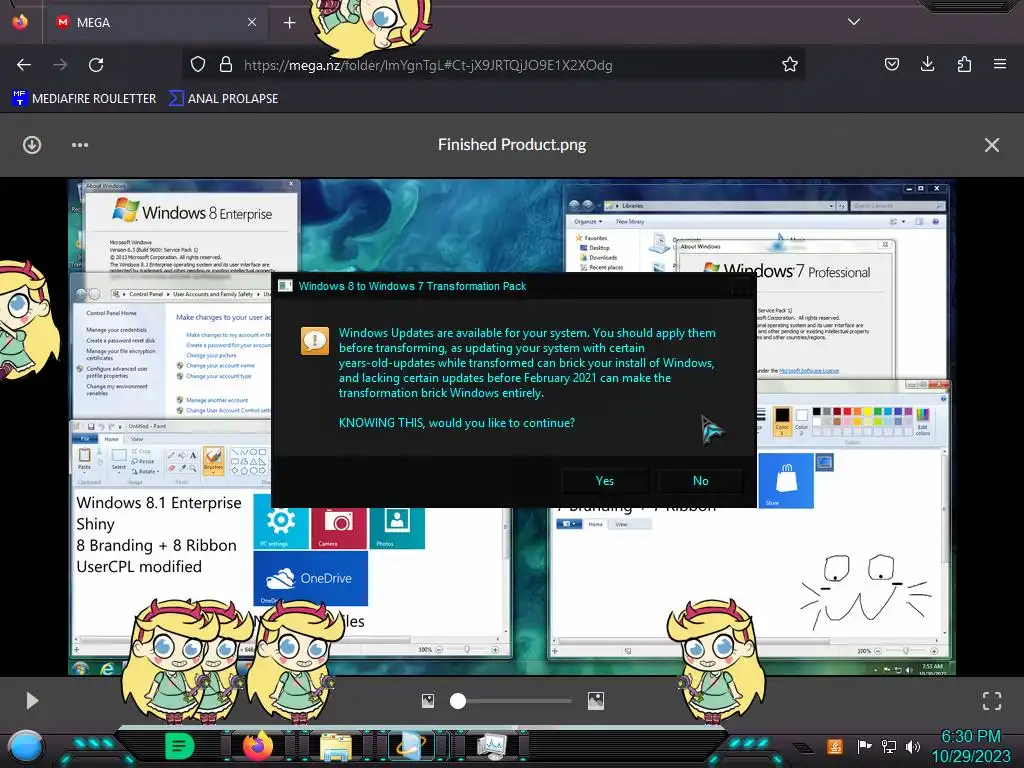
Task: Go back to the previous page
Action: [24, 65]
